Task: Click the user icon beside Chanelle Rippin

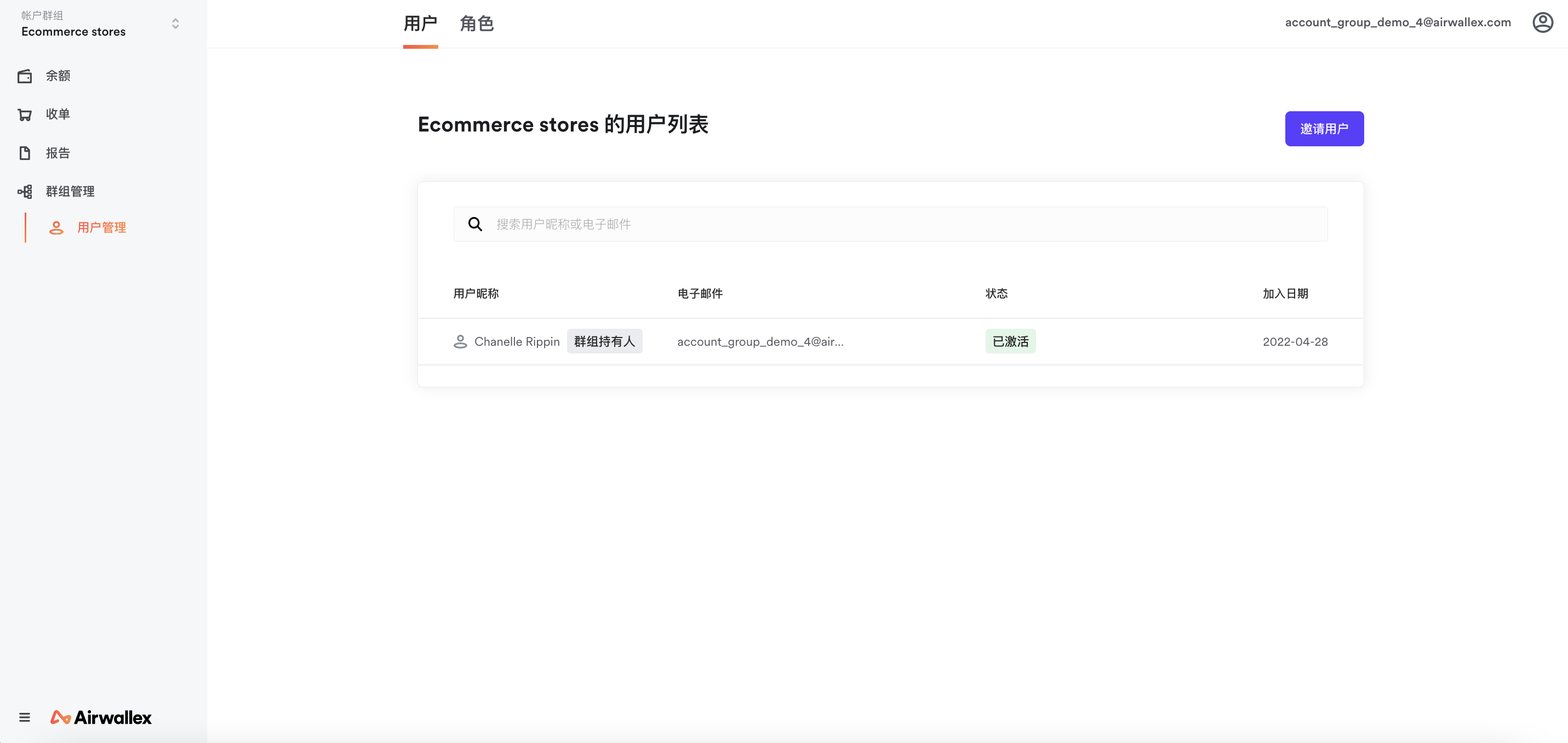Action: pyautogui.click(x=460, y=342)
